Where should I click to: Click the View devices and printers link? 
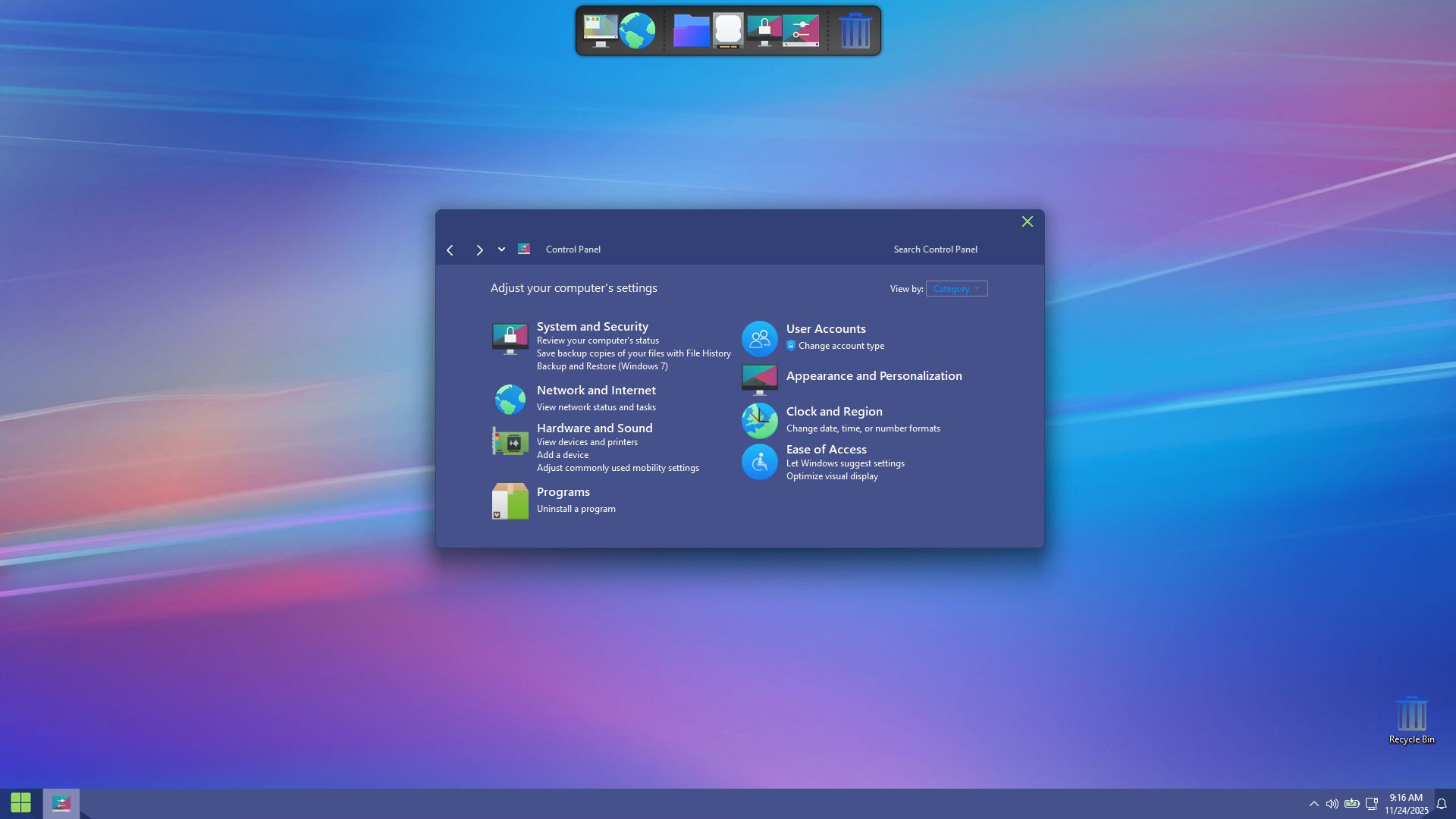tap(586, 442)
